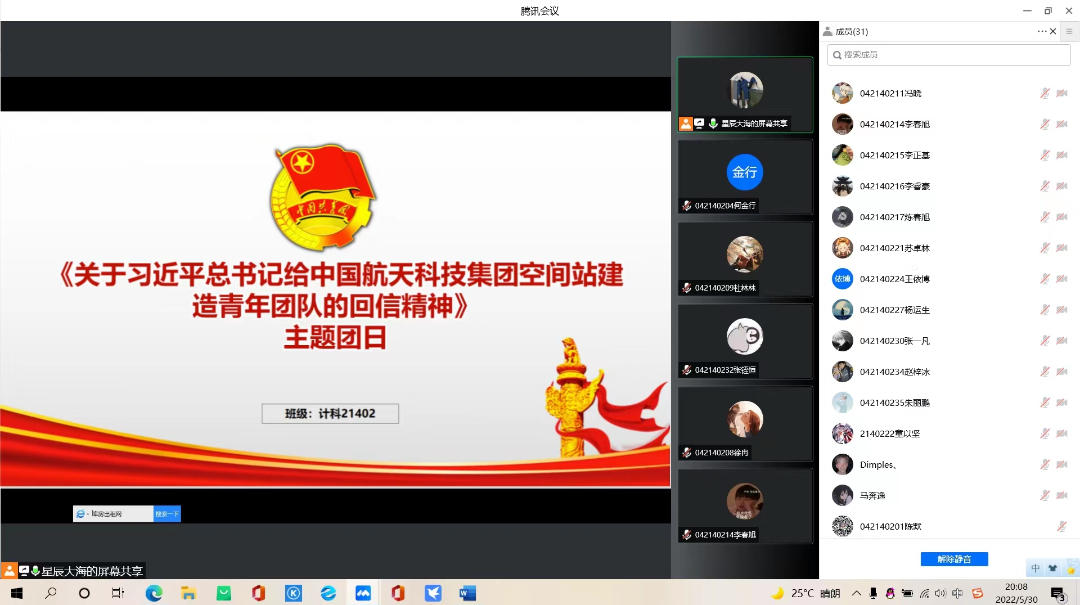The image size is (1080, 605).
Task: Open the blue bird app on taskbar
Action: [x=433, y=593]
